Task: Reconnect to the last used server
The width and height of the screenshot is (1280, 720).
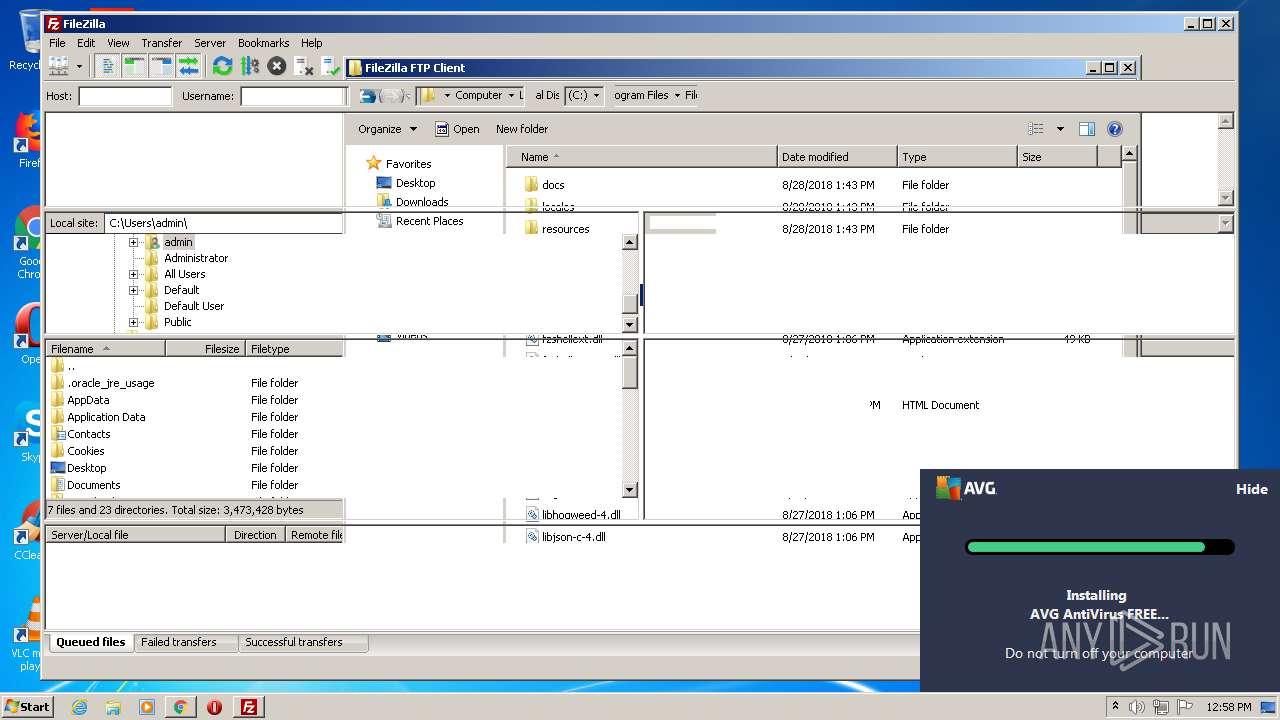Action: (331, 66)
